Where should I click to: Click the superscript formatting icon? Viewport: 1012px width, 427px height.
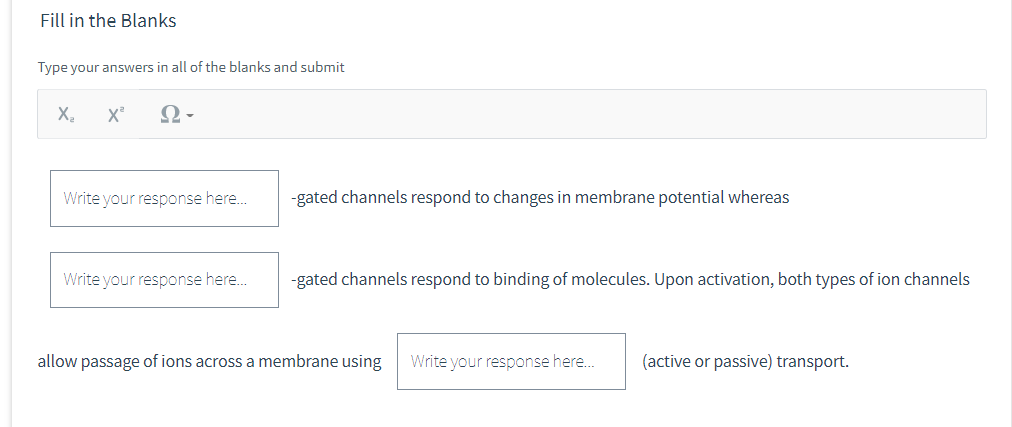[115, 115]
